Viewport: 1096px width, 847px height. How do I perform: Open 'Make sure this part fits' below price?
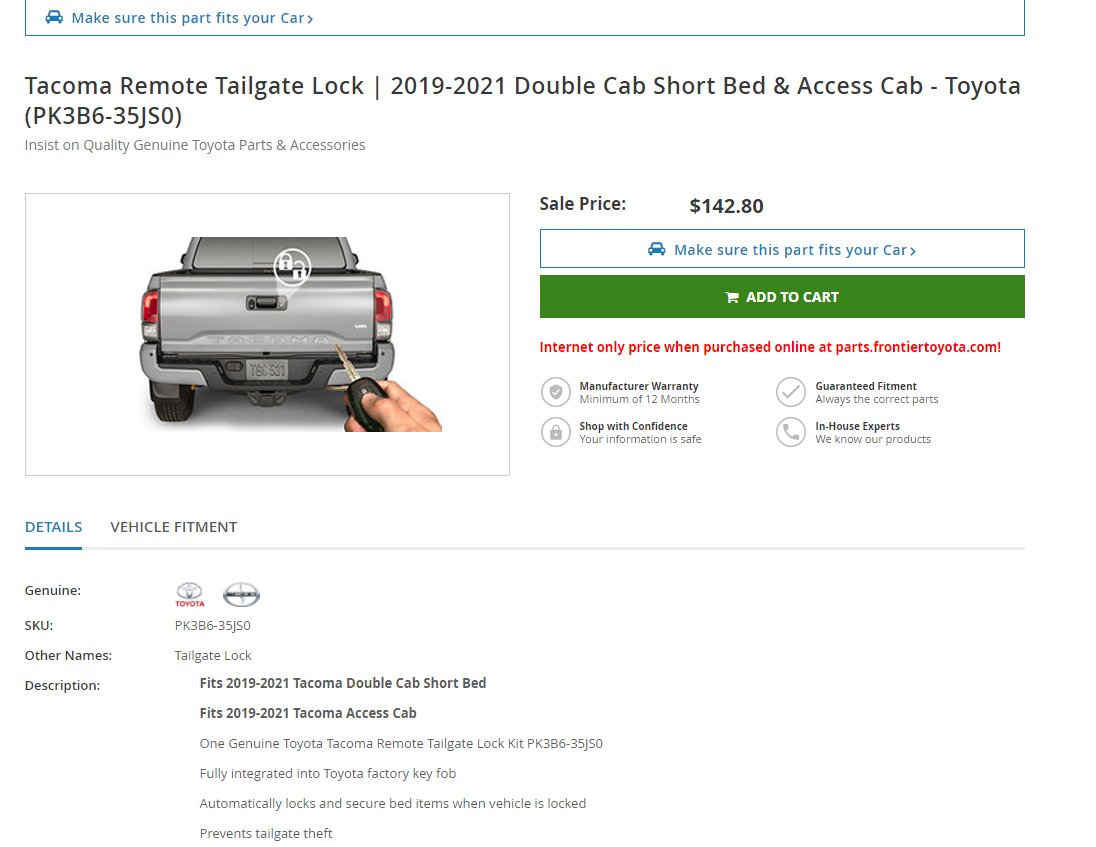[x=781, y=249]
